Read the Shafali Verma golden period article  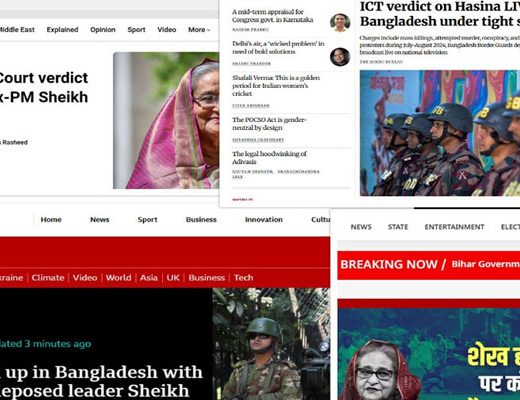276,86
